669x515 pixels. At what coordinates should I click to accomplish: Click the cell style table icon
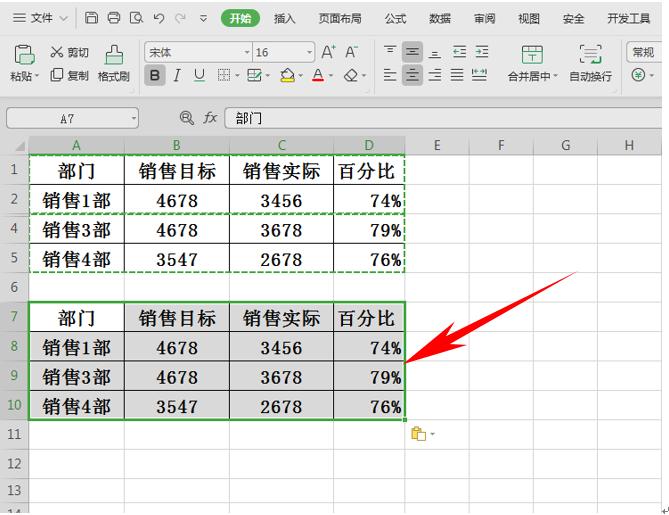(254, 76)
